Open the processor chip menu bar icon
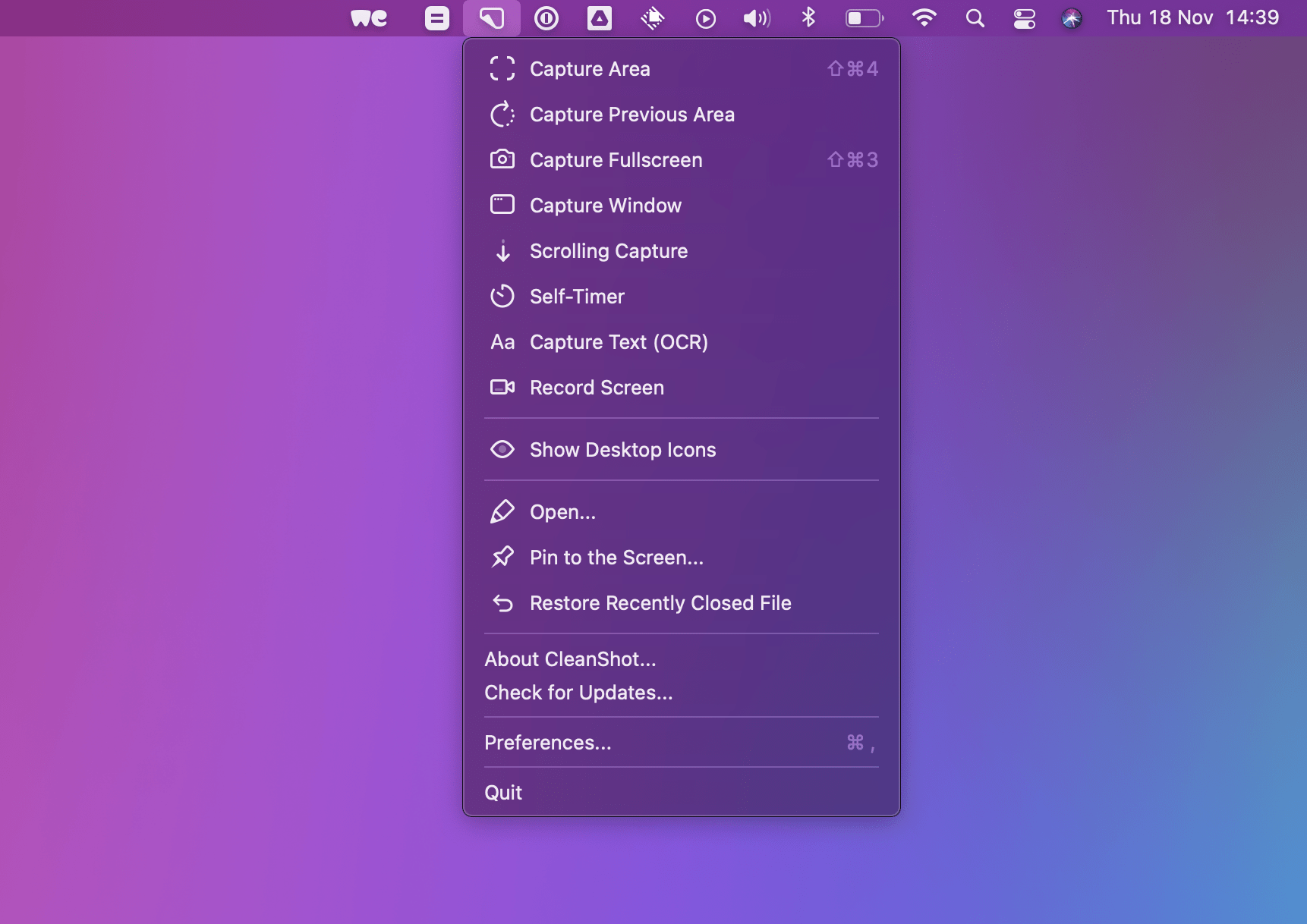Viewport: 1307px width, 924px height. click(653, 18)
